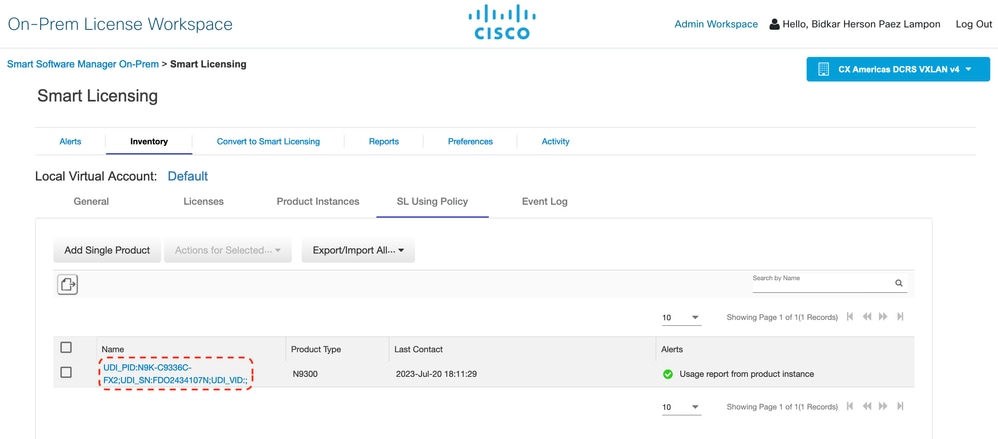The width and height of the screenshot is (998, 439).
Task: Click the Product Type column header
Action: pos(316,349)
